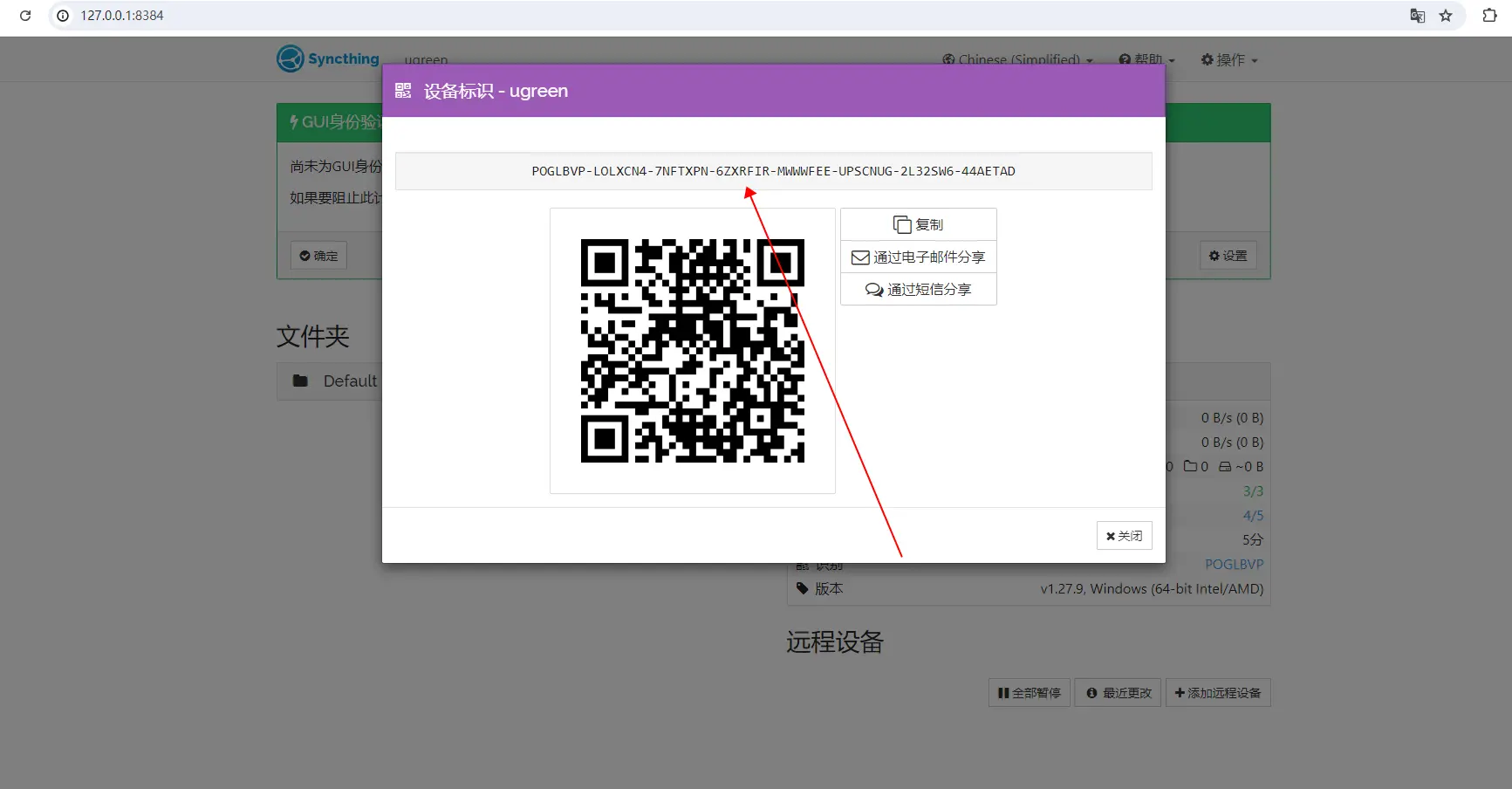This screenshot has width=1512, height=789.
Task: Open the 操作 menu
Action: (1229, 59)
